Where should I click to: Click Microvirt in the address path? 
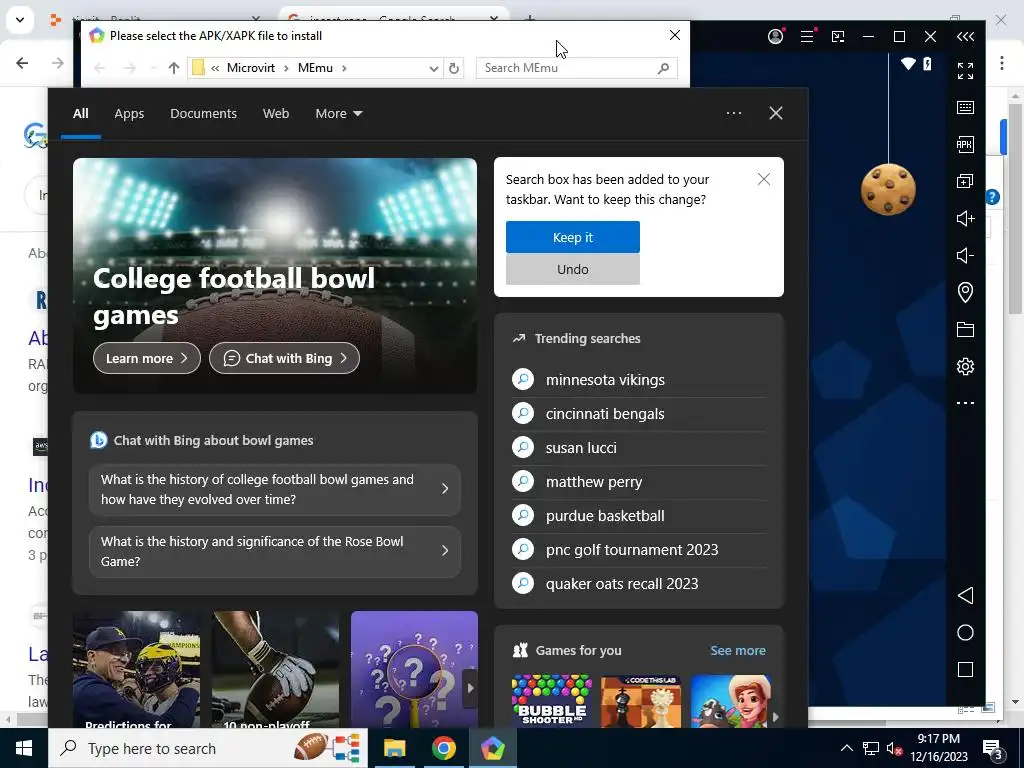(251, 68)
